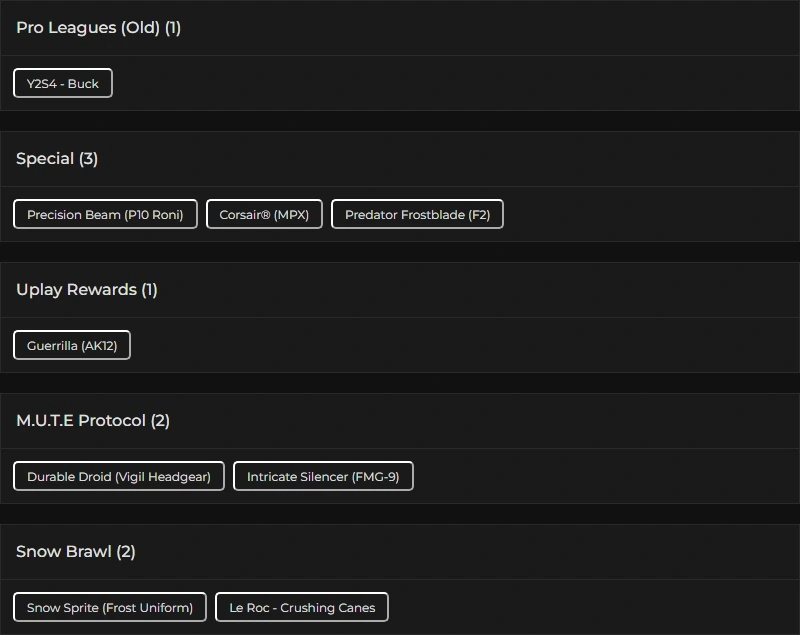The height and width of the screenshot is (635, 800).
Task: Pick the Intricate Silencer (FMG-9) tag
Action: coord(323,477)
